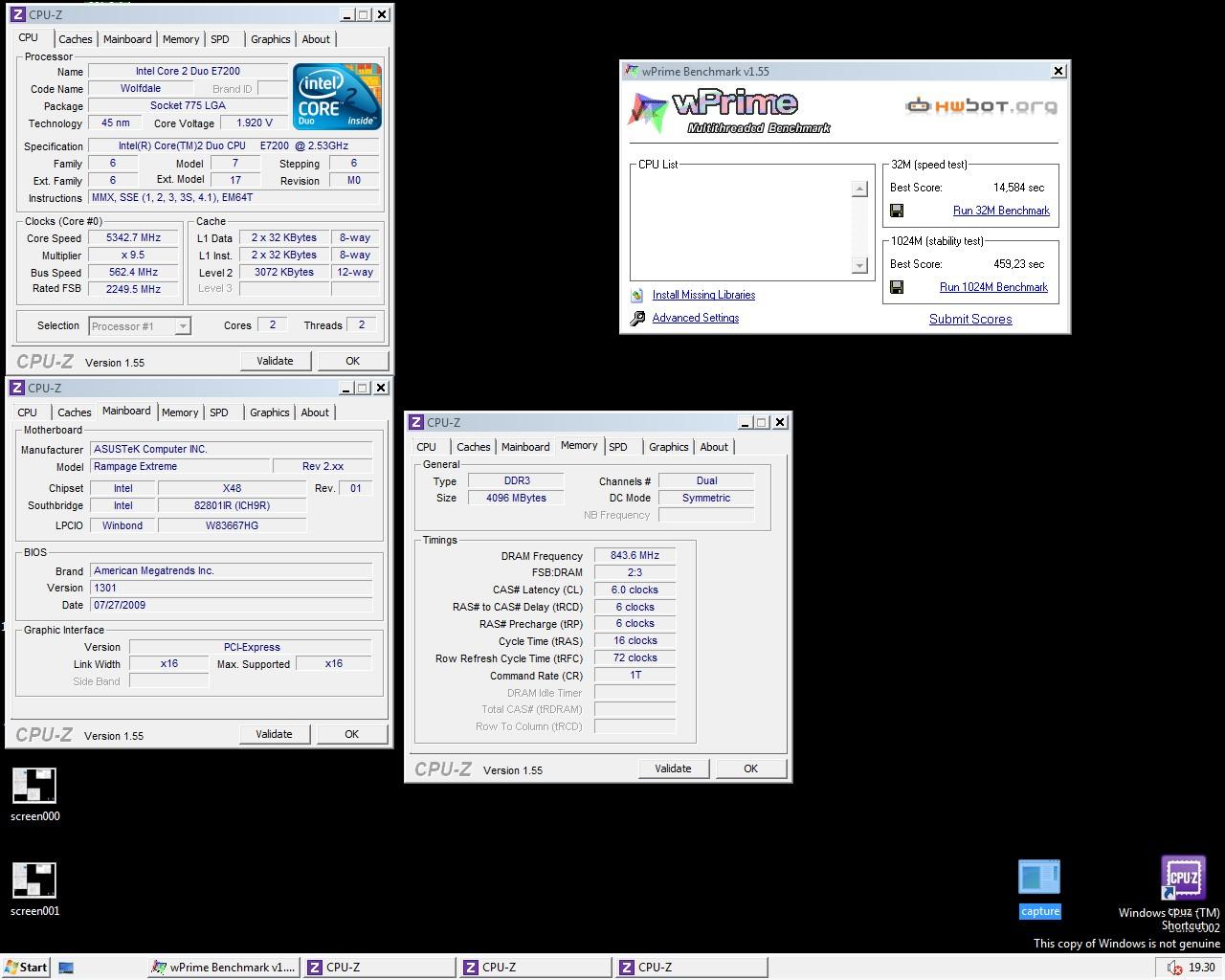This screenshot has height=980, width=1225.
Task: Click the CPU-Z Mainboard window title icon
Action: [17, 388]
